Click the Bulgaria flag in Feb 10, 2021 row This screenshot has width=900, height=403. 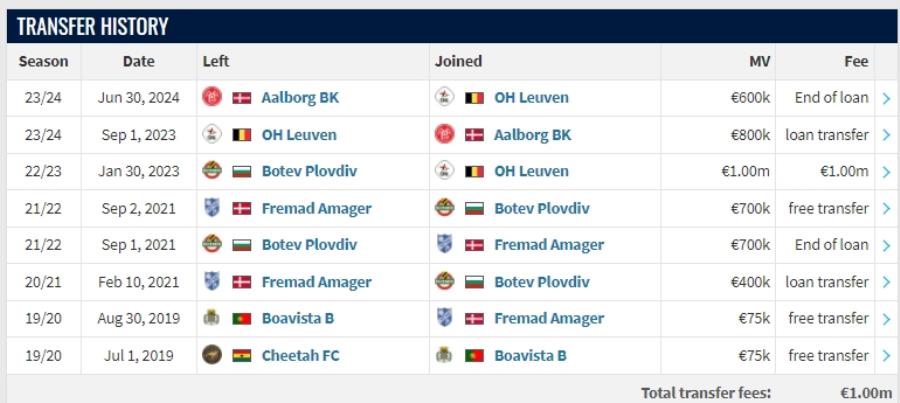pos(474,282)
